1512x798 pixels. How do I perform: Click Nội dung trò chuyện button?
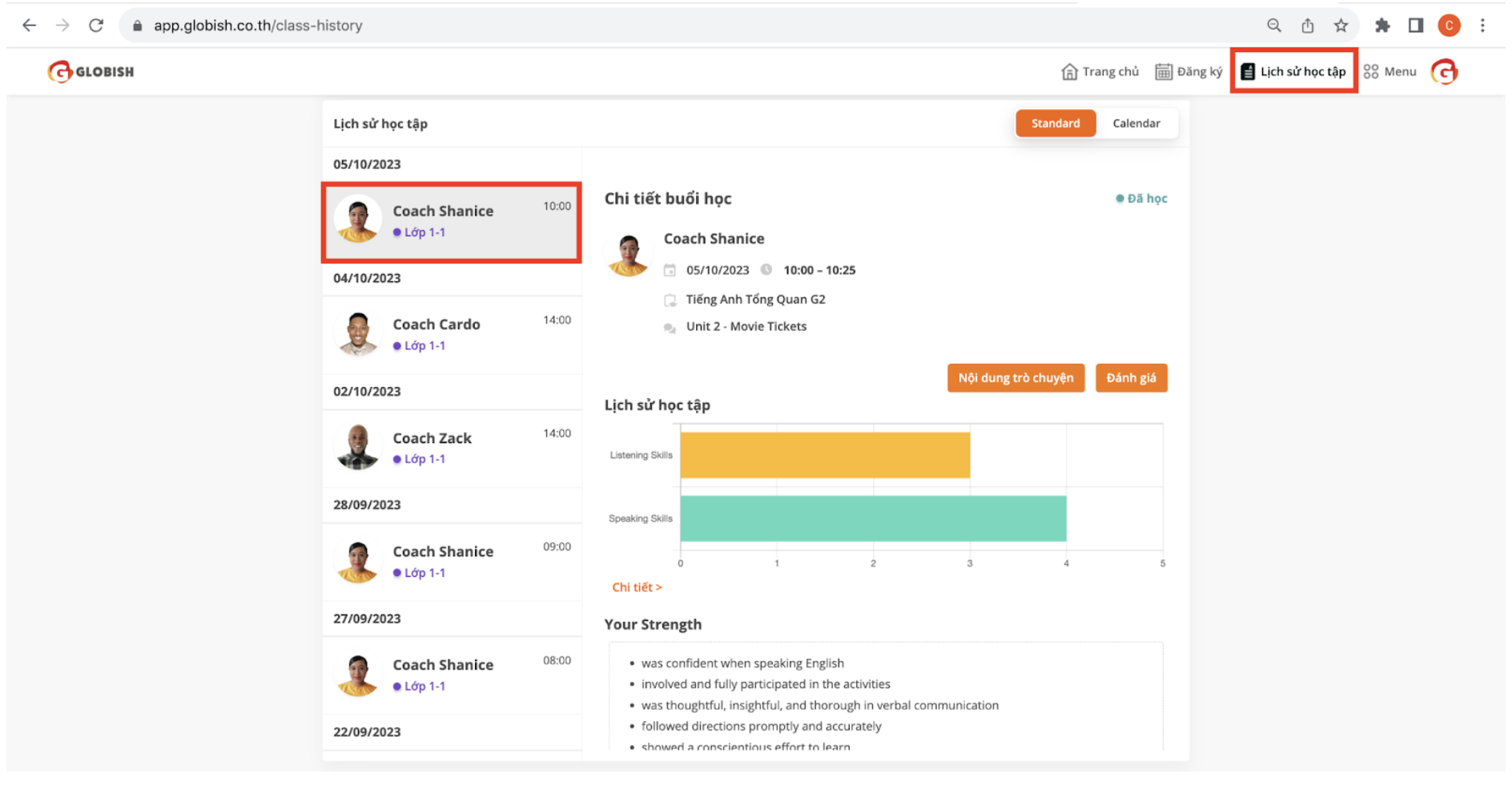(1015, 378)
